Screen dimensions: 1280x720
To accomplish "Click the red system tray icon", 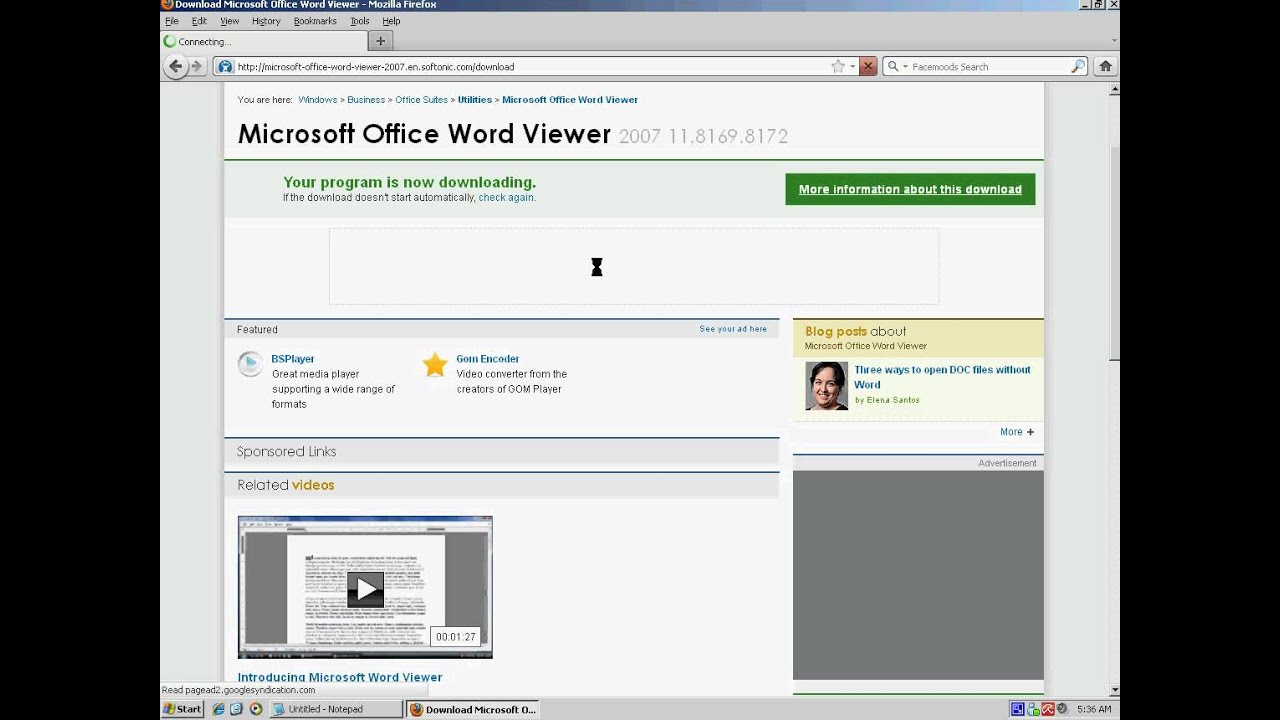I will [1047, 709].
